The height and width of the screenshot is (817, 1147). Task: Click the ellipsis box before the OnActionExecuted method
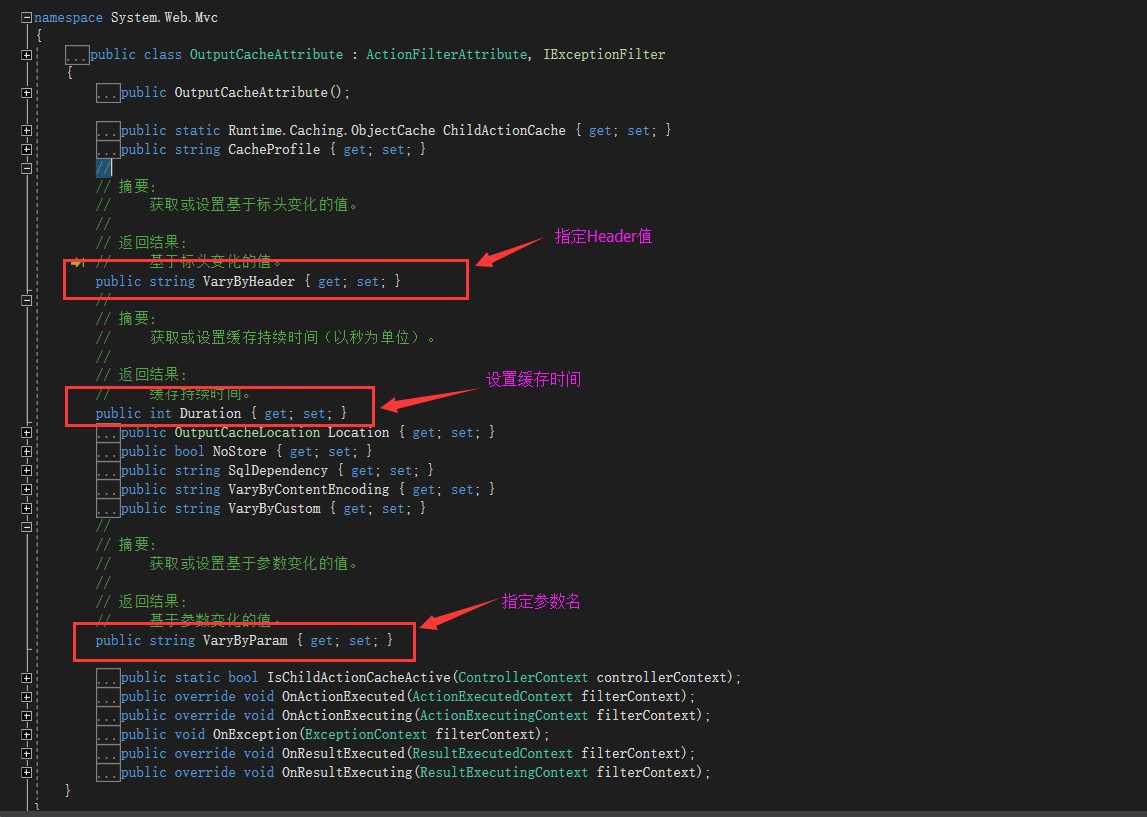tap(108, 697)
